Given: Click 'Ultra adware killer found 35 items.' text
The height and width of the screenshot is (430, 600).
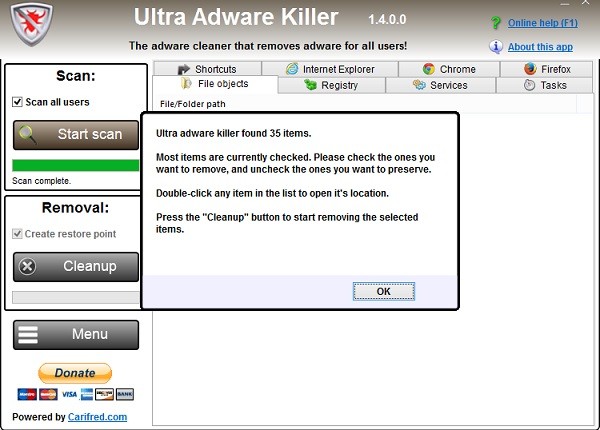Looking at the screenshot, I should point(233,133).
